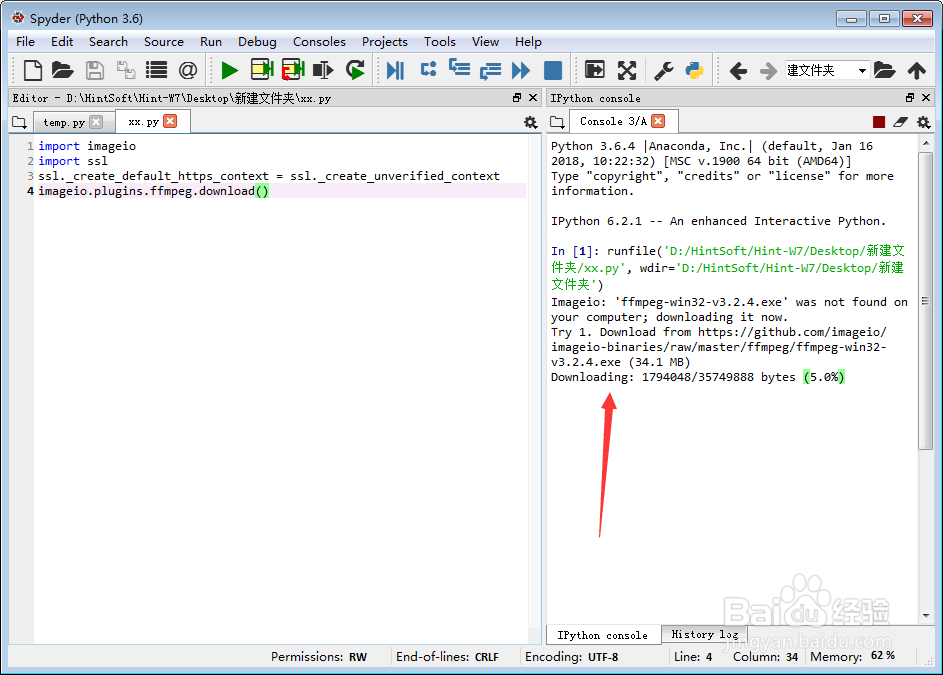Run cell and advance to next

(293, 70)
